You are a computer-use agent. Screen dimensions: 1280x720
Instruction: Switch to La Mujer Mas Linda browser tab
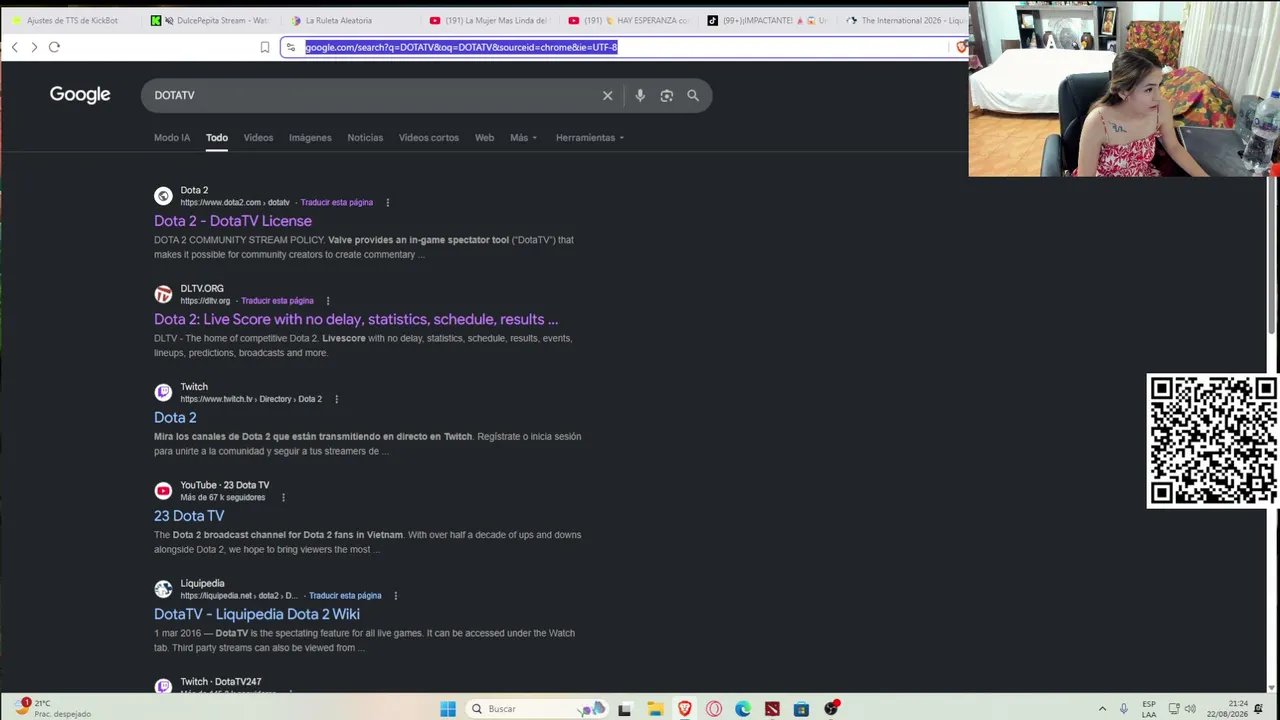pyautogui.click(x=490, y=20)
